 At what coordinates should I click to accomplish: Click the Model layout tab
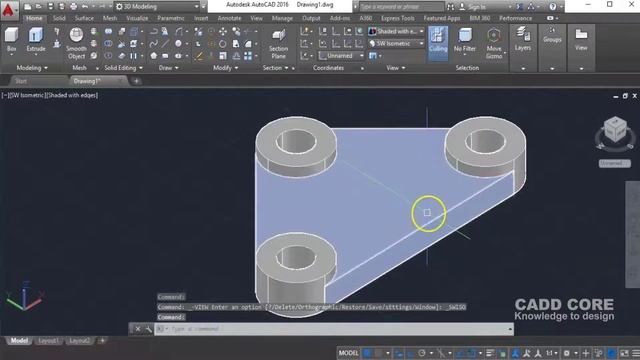(19, 340)
